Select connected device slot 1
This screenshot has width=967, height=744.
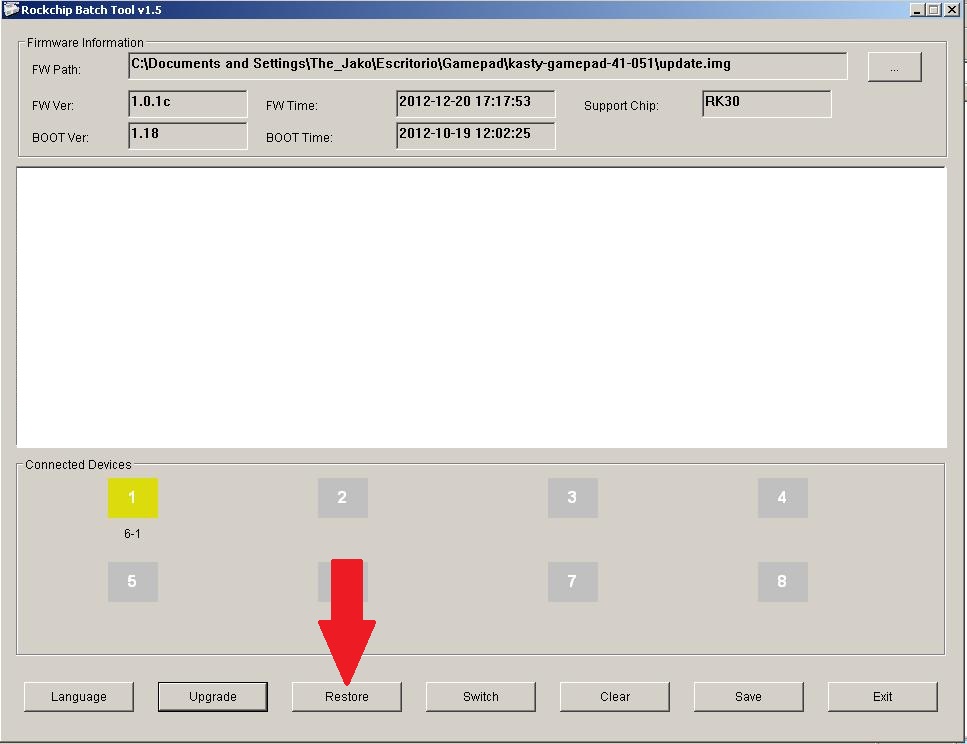pyautogui.click(x=133, y=497)
